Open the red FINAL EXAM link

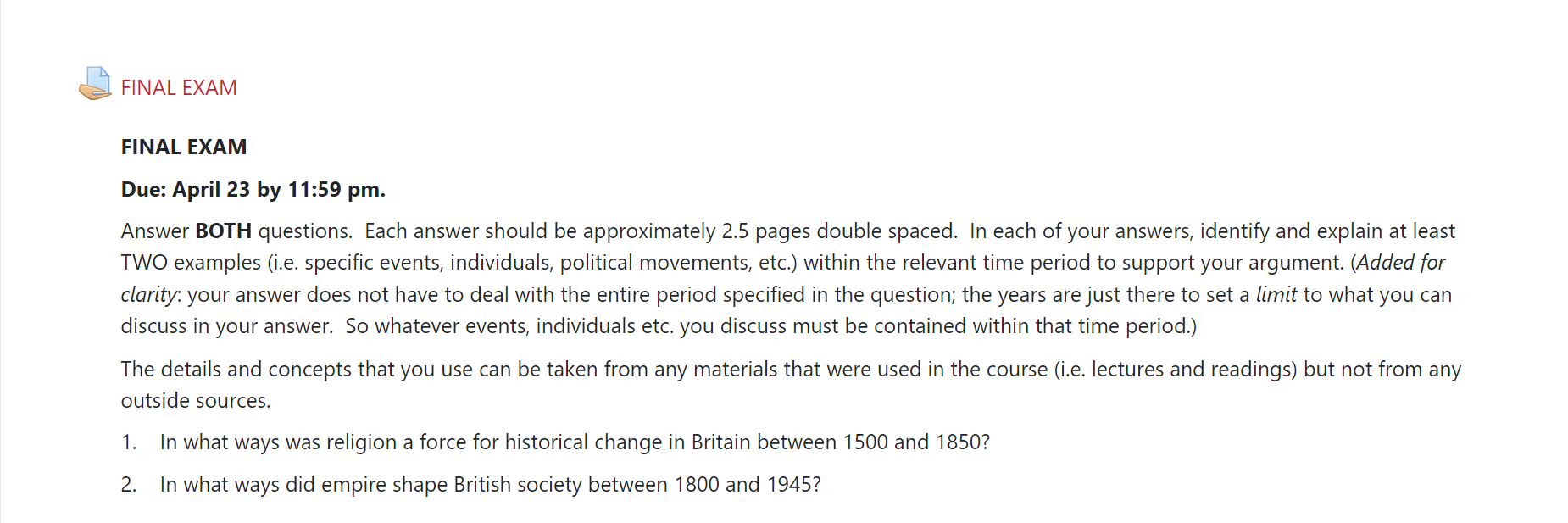(x=179, y=88)
